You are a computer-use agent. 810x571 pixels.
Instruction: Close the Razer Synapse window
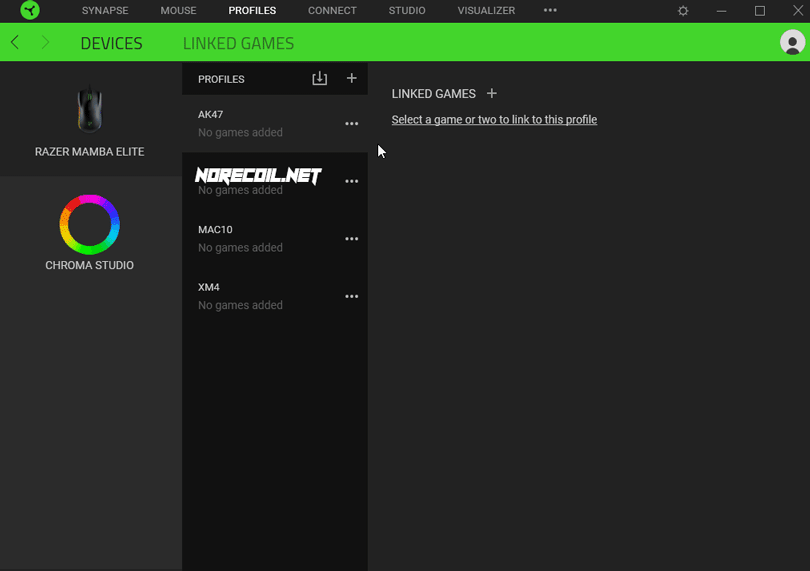[798, 10]
